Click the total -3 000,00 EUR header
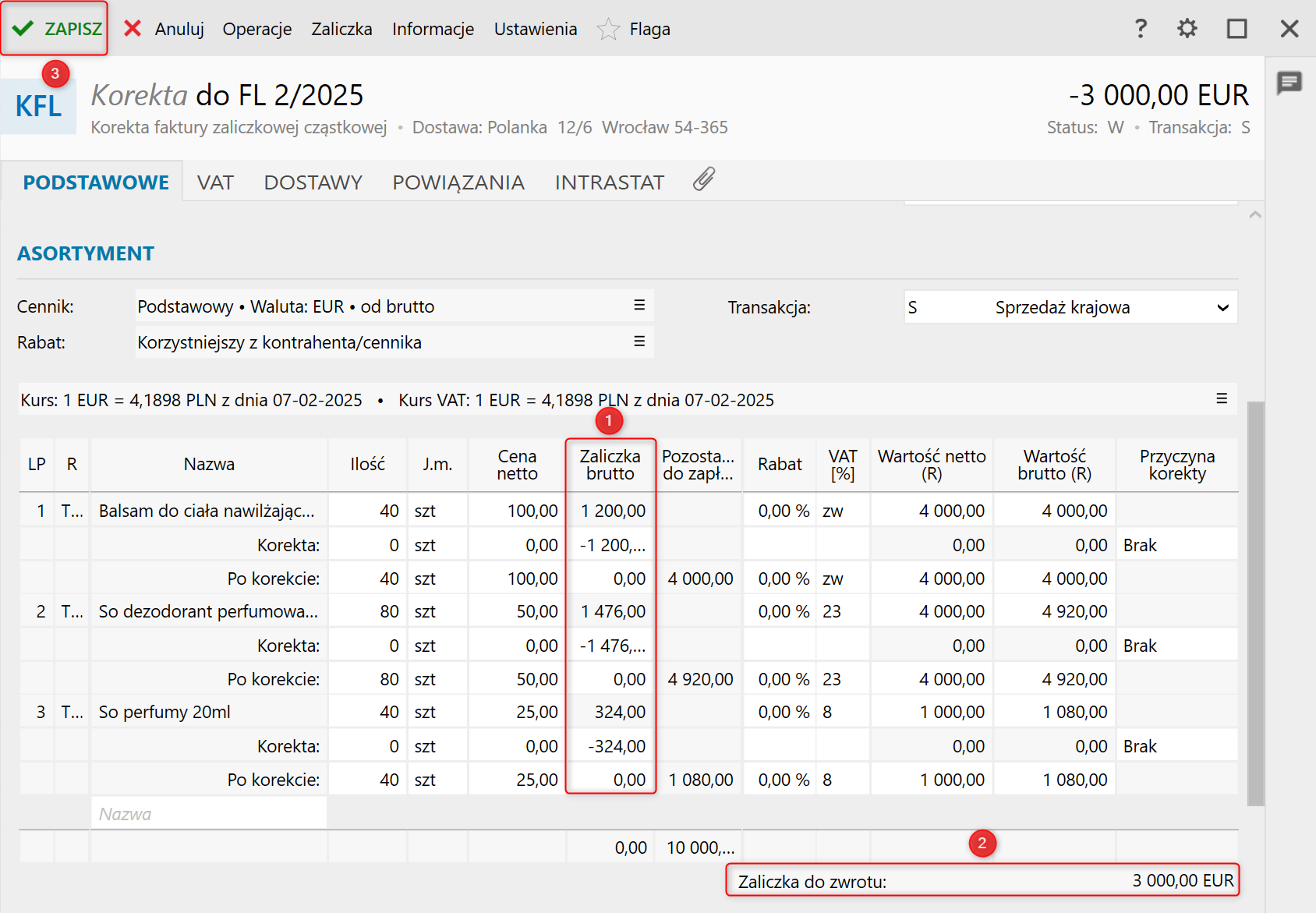Image resolution: width=1316 pixels, height=913 pixels. tap(1159, 95)
